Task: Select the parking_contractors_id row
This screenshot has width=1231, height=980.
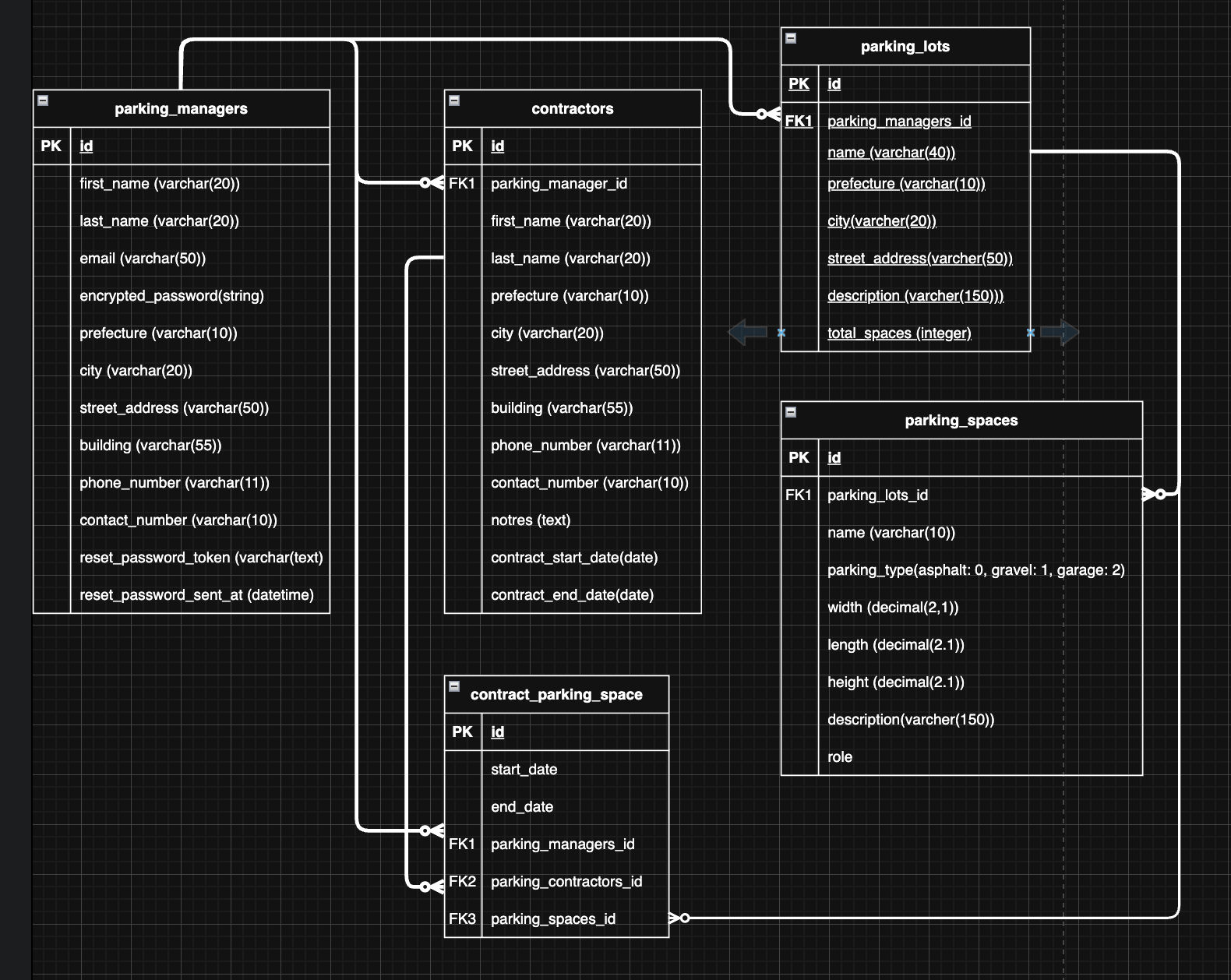Action: click(556, 882)
